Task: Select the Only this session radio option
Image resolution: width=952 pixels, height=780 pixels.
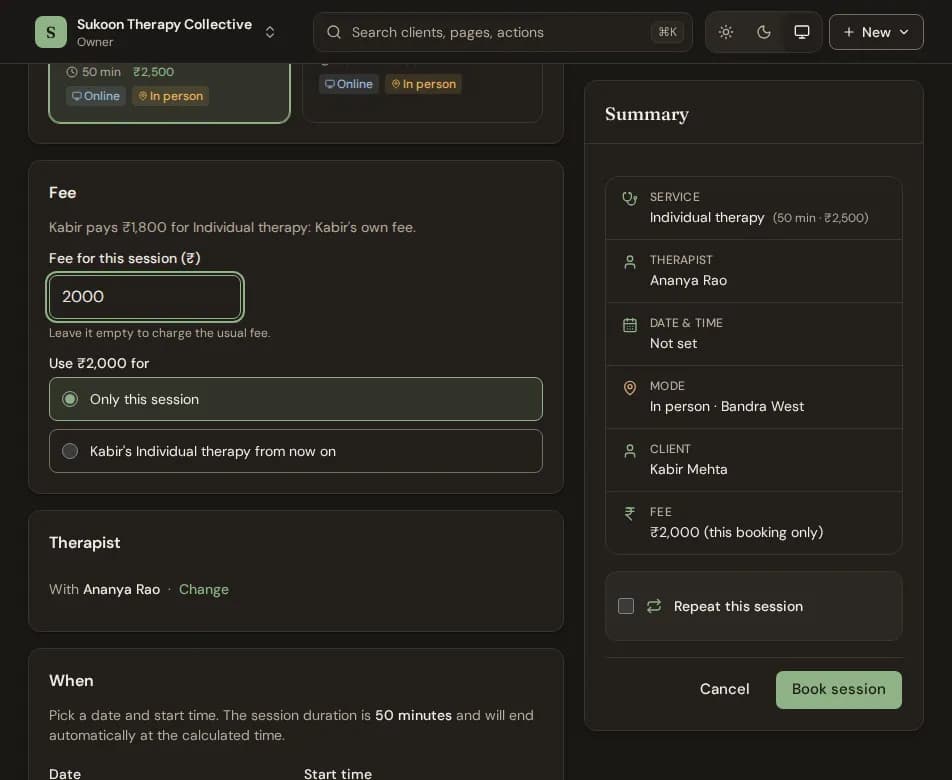Action: pos(296,399)
